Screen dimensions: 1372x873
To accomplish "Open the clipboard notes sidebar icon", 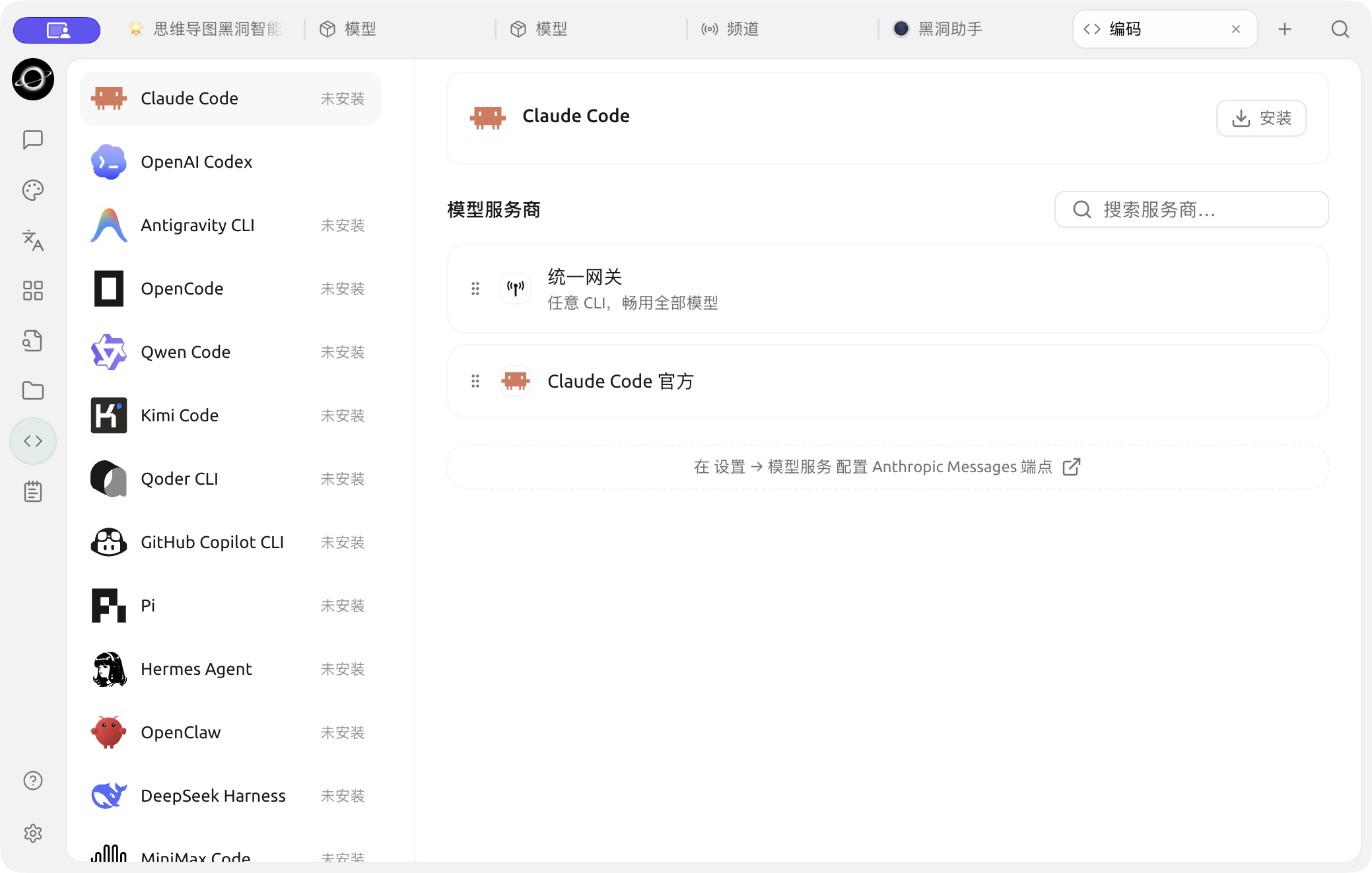I will click(x=33, y=491).
